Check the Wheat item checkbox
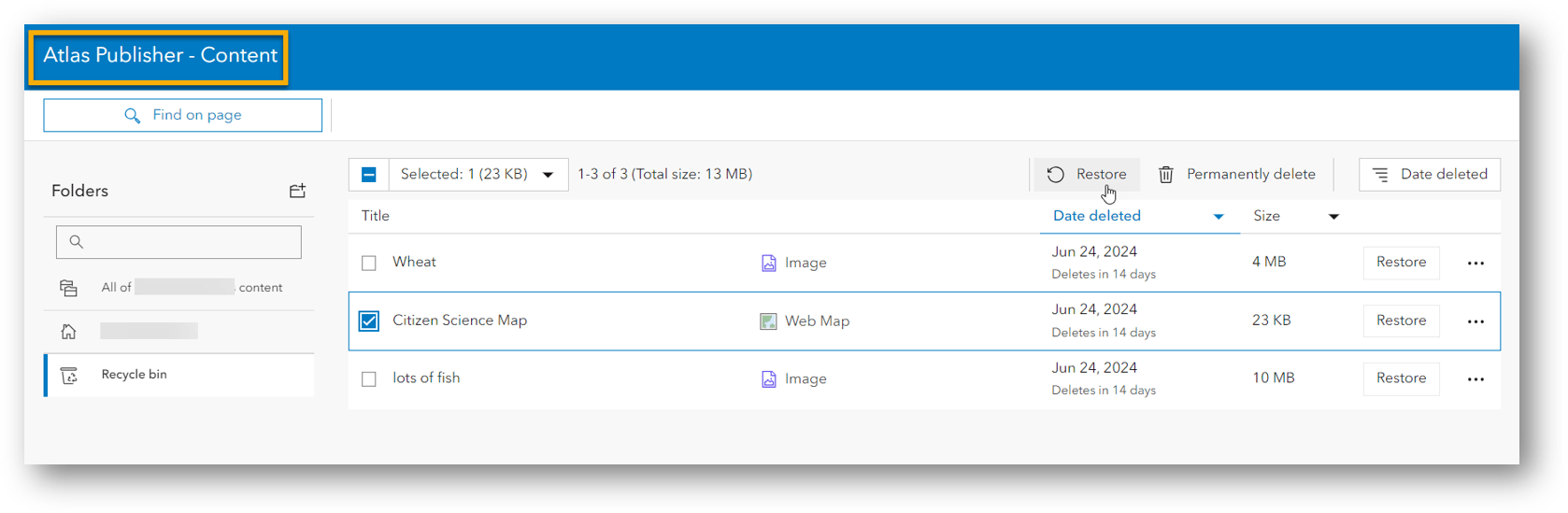The image size is (1568, 513). coord(369,264)
